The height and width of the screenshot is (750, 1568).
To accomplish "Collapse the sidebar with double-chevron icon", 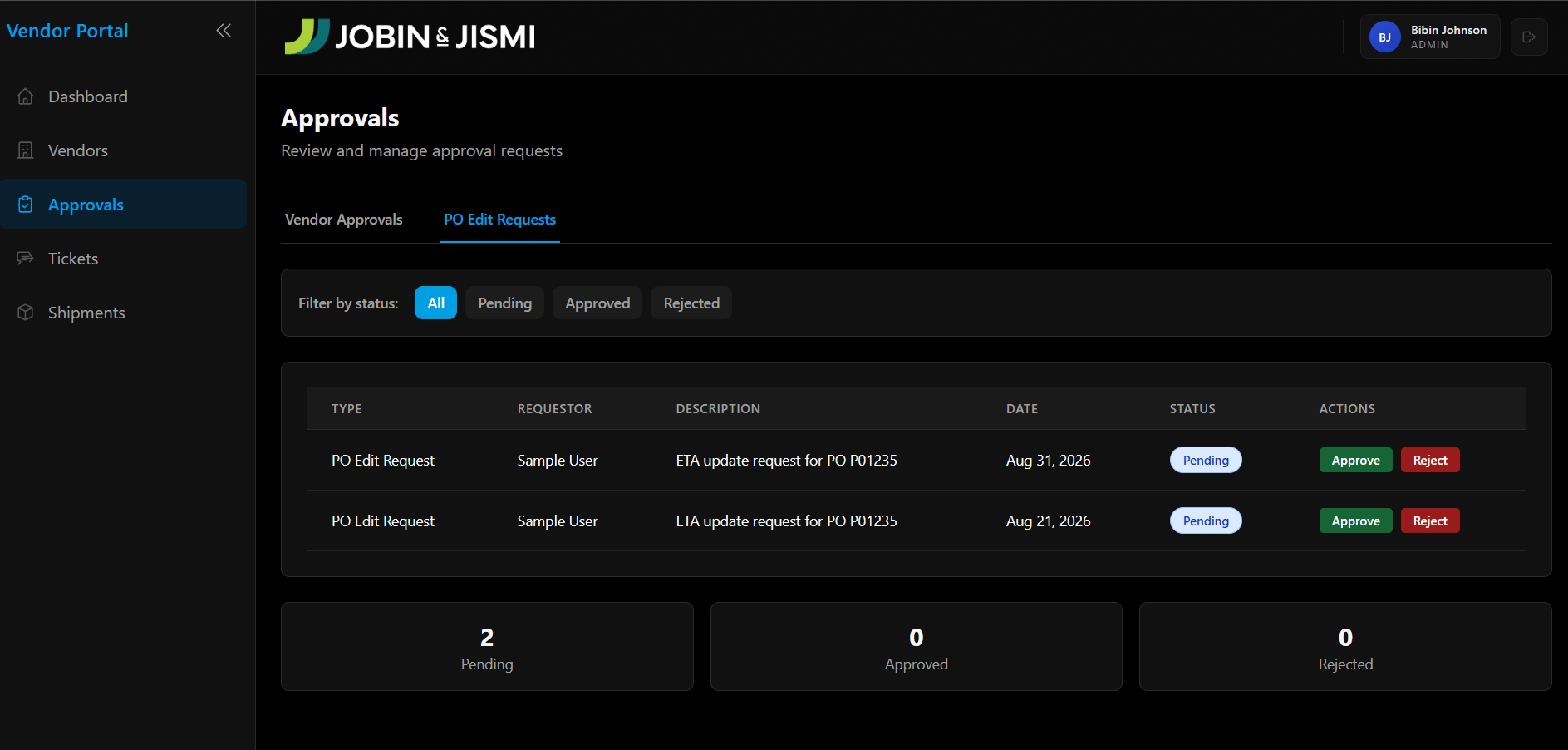I will click(x=224, y=31).
